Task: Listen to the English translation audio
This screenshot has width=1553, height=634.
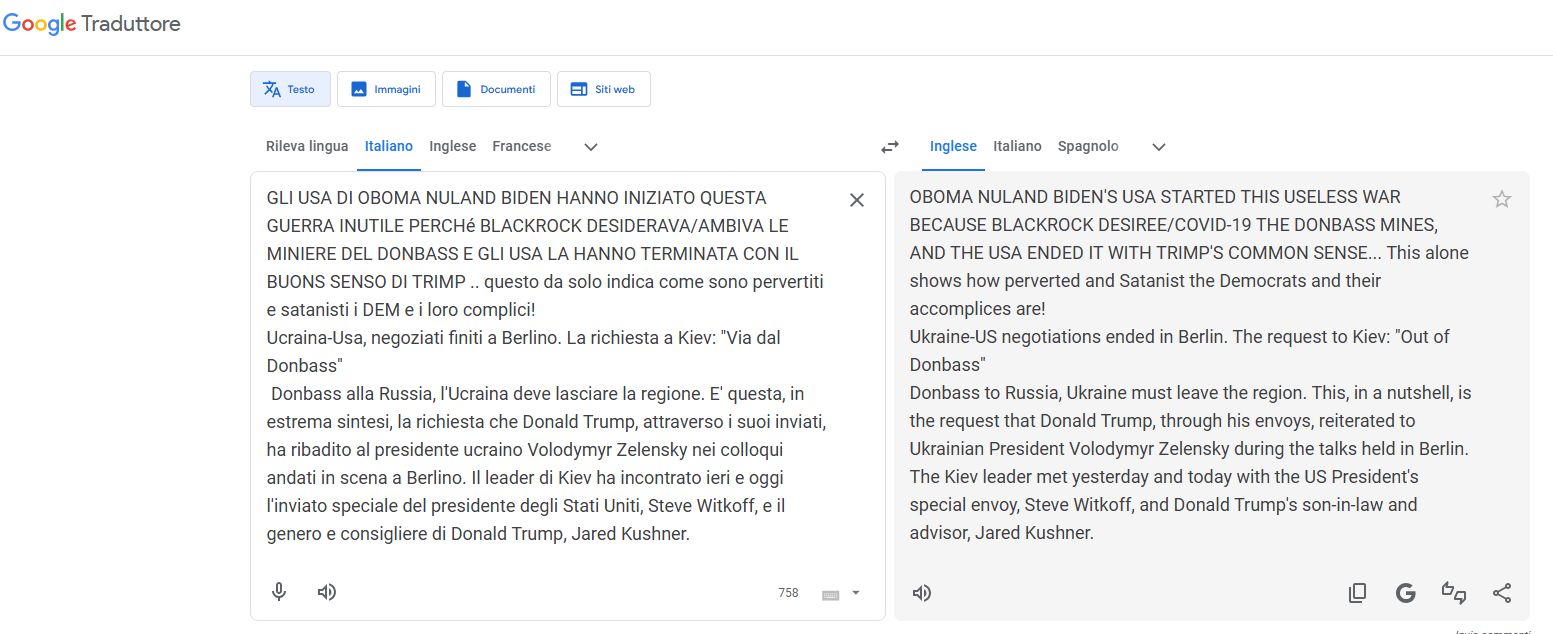Action: [922, 593]
